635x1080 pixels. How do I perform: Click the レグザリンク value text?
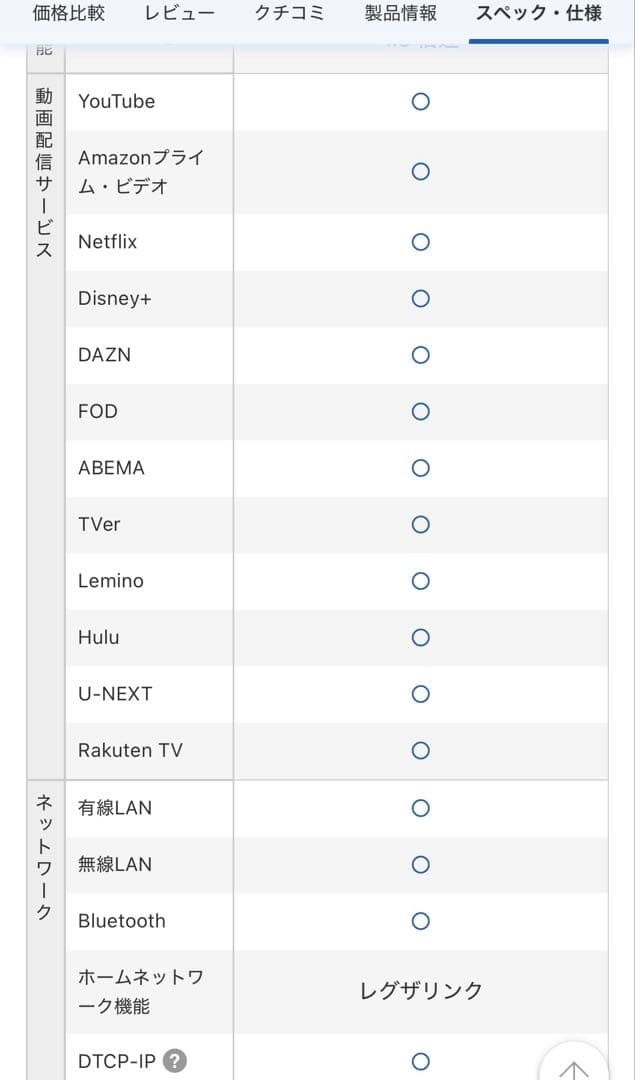pos(421,991)
